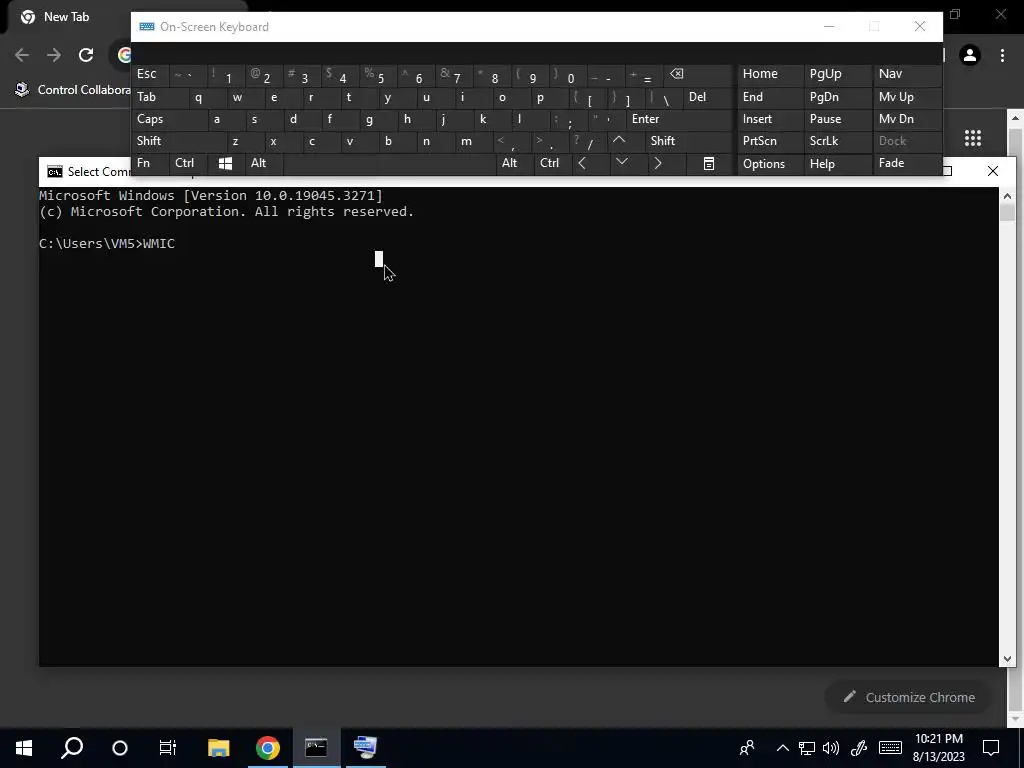Click Options key on On-Screen Keyboard
The width and height of the screenshot is (1024, 768).
[771, 163]
